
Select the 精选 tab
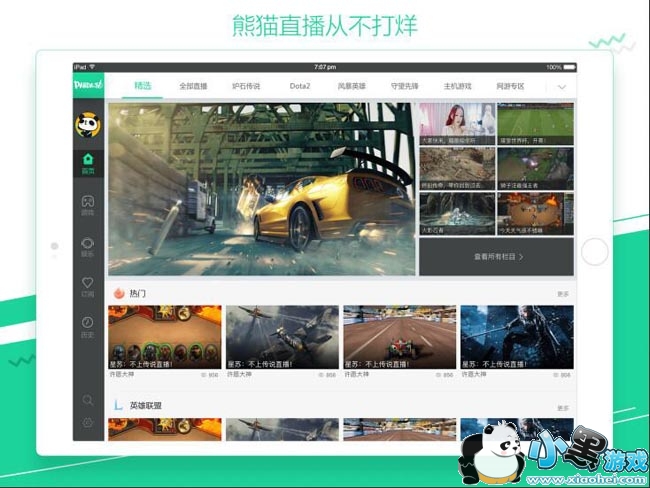click(143, 86)
